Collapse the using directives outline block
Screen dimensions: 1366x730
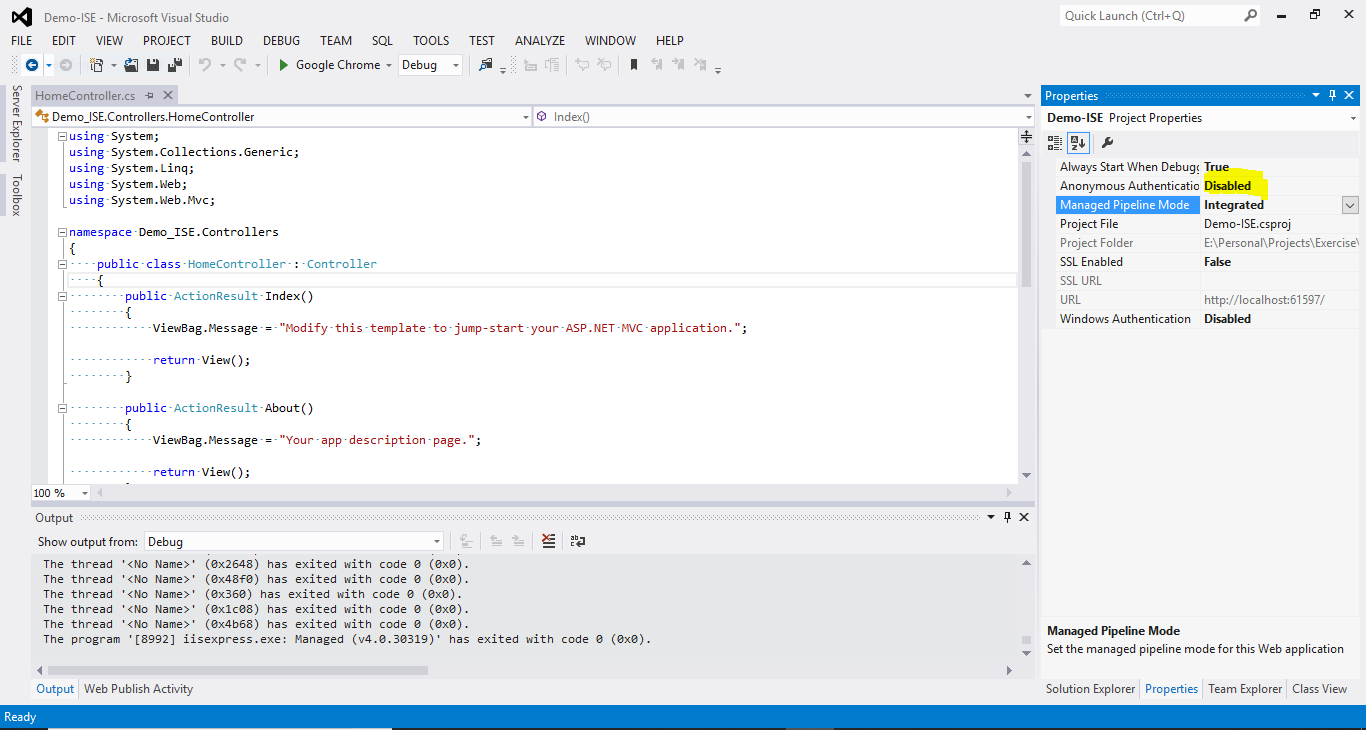62,136
